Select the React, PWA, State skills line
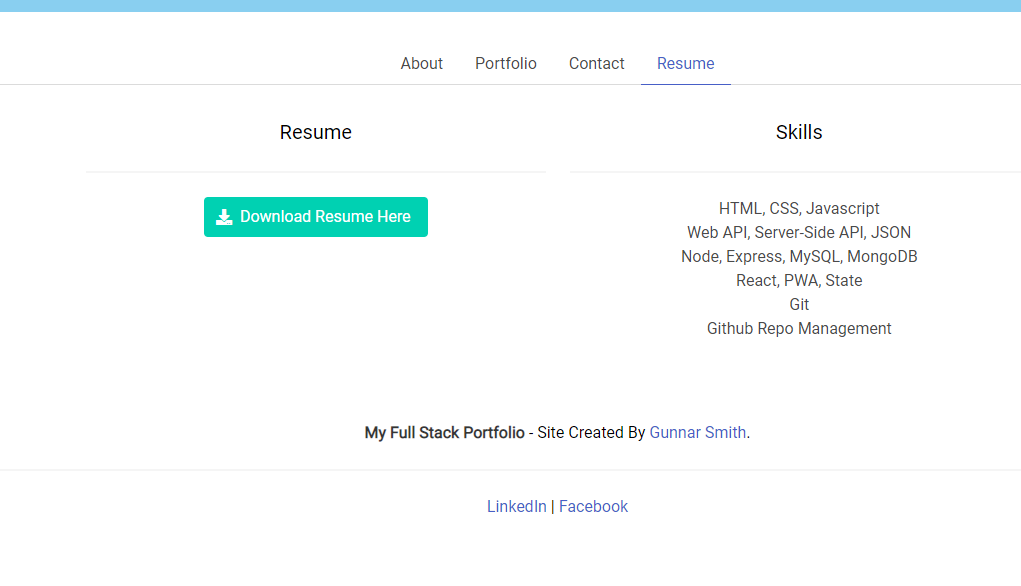This screenshot has height=586, width=1021. coord(798,280)
